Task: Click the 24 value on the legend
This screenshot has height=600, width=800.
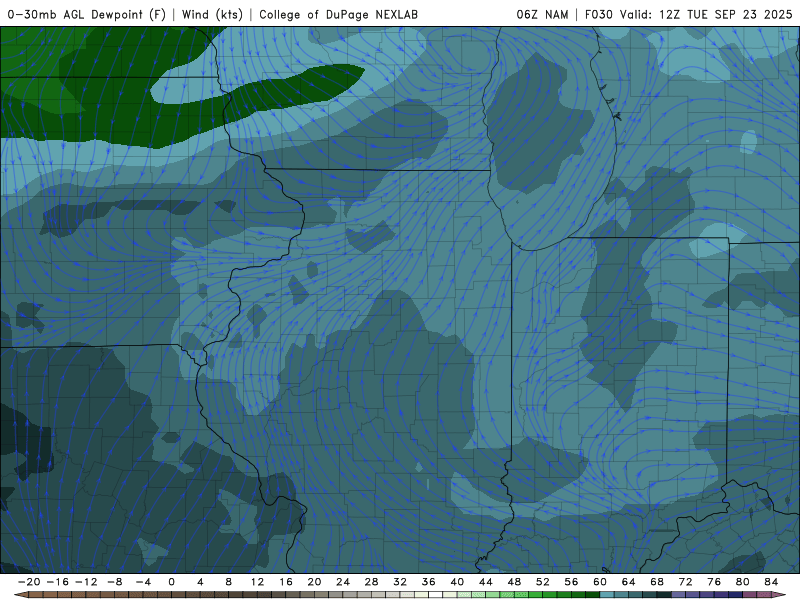Action: pyautogui.click(x=343, y=582)
